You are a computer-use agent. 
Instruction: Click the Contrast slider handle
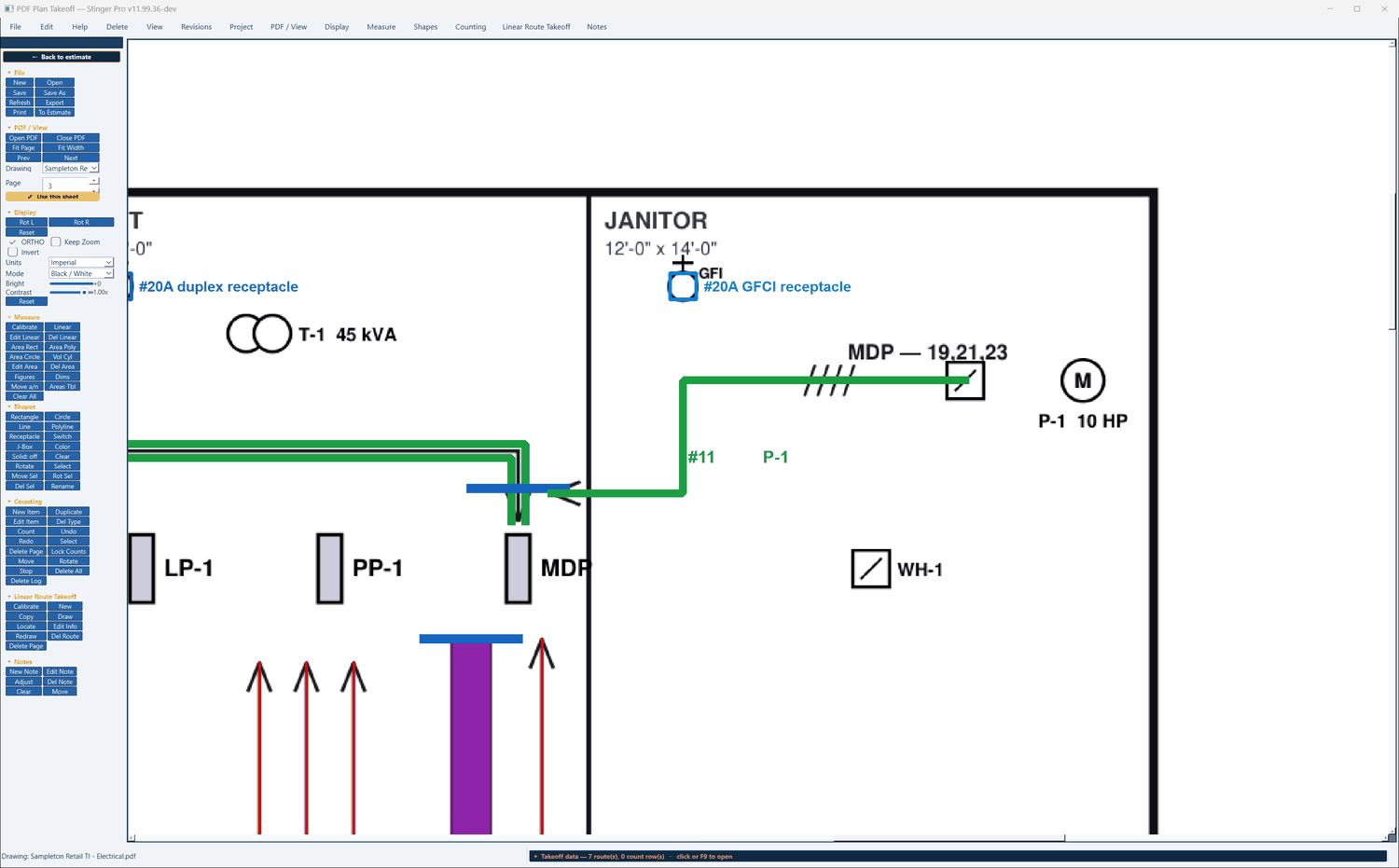[x=84, y=293]
